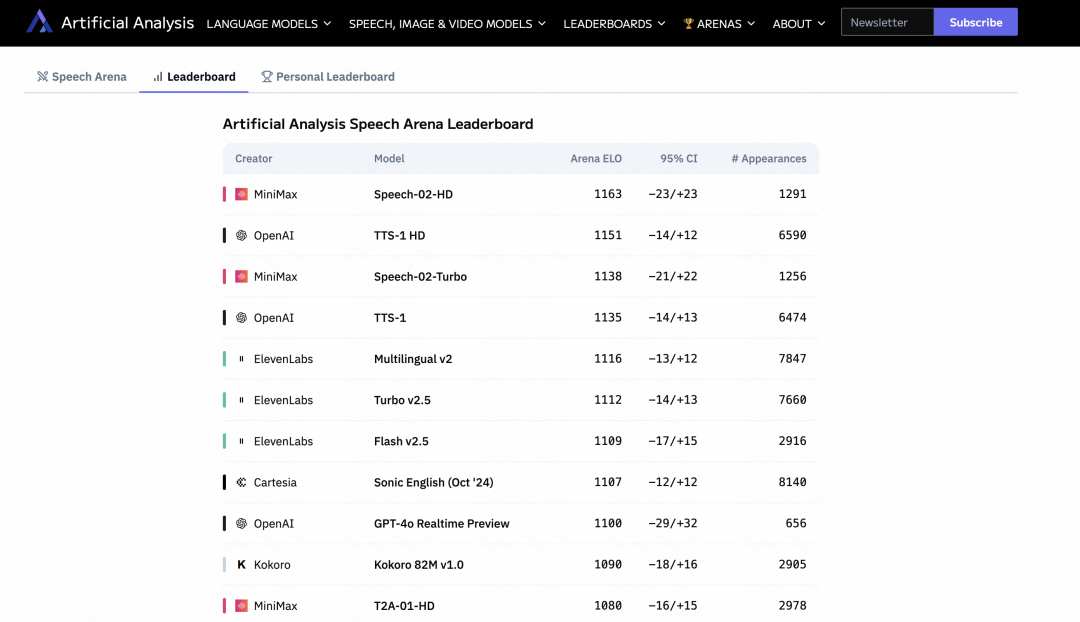Select the GPT-4o Realtime Preview model name

click(x=442, y=523)
